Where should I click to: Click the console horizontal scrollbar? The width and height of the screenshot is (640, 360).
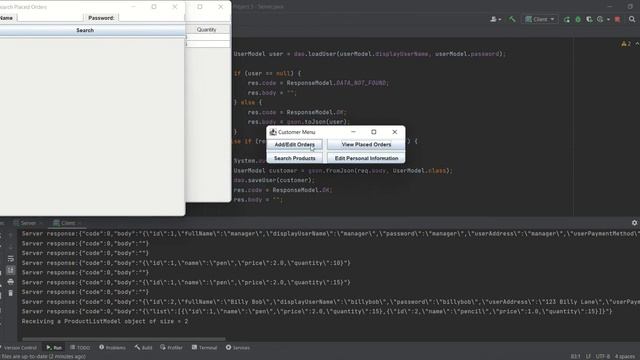(x=124, y=339)
